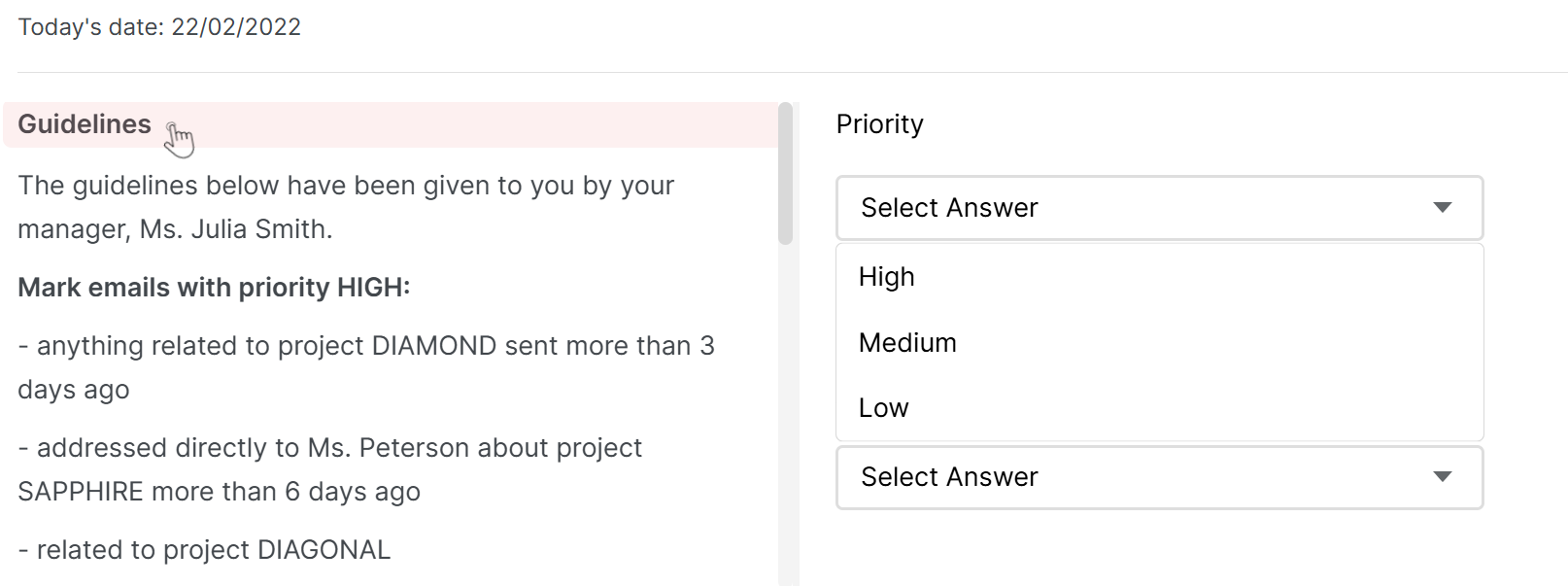Image resolution: width=1568 pixels, height=586 pixels.
Task: Click the word SAPPHIRE in the guidelines
Action: pos(81,492)
